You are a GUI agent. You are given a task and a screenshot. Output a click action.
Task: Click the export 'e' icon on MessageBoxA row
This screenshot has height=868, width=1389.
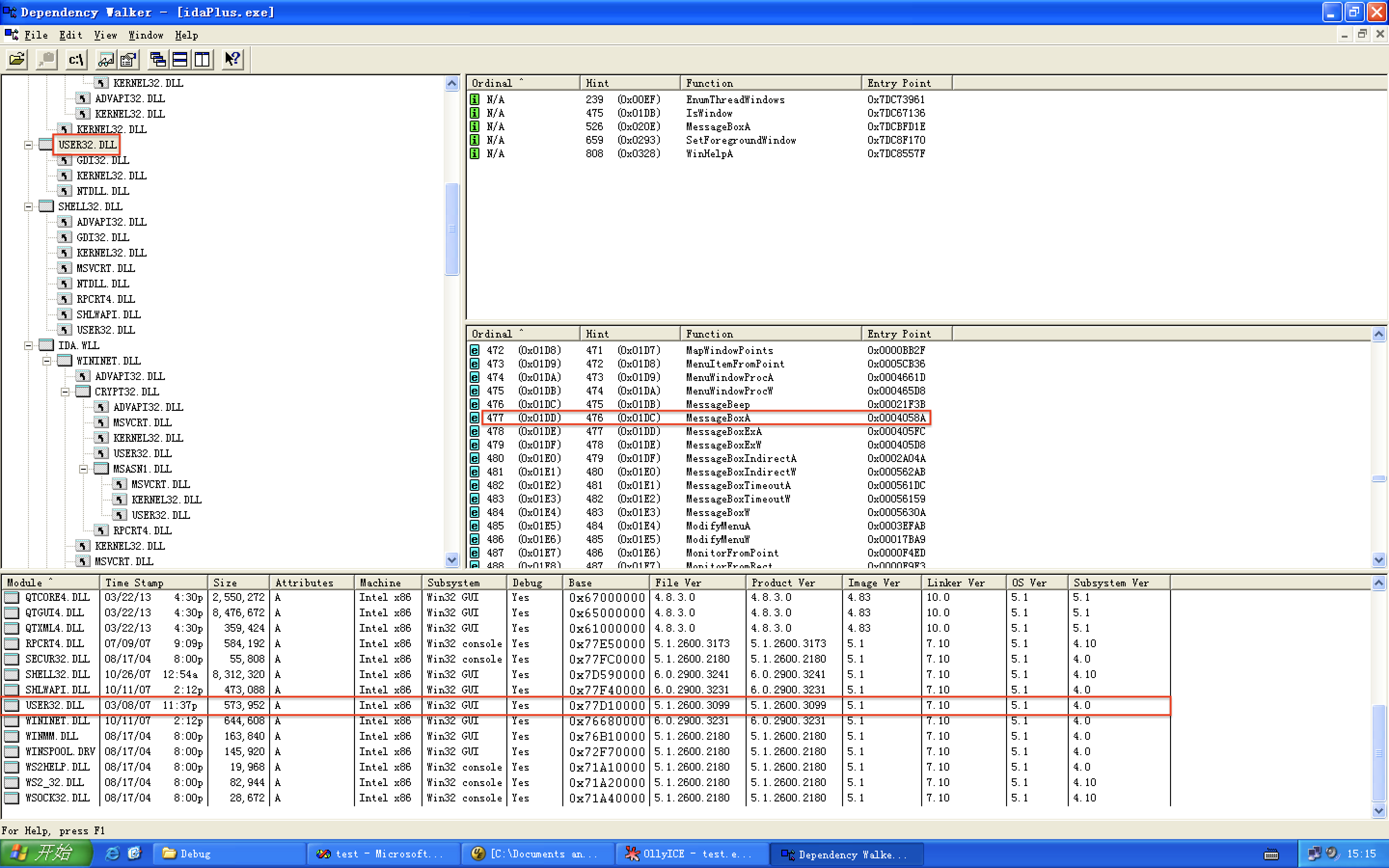[x=475, y=418]
